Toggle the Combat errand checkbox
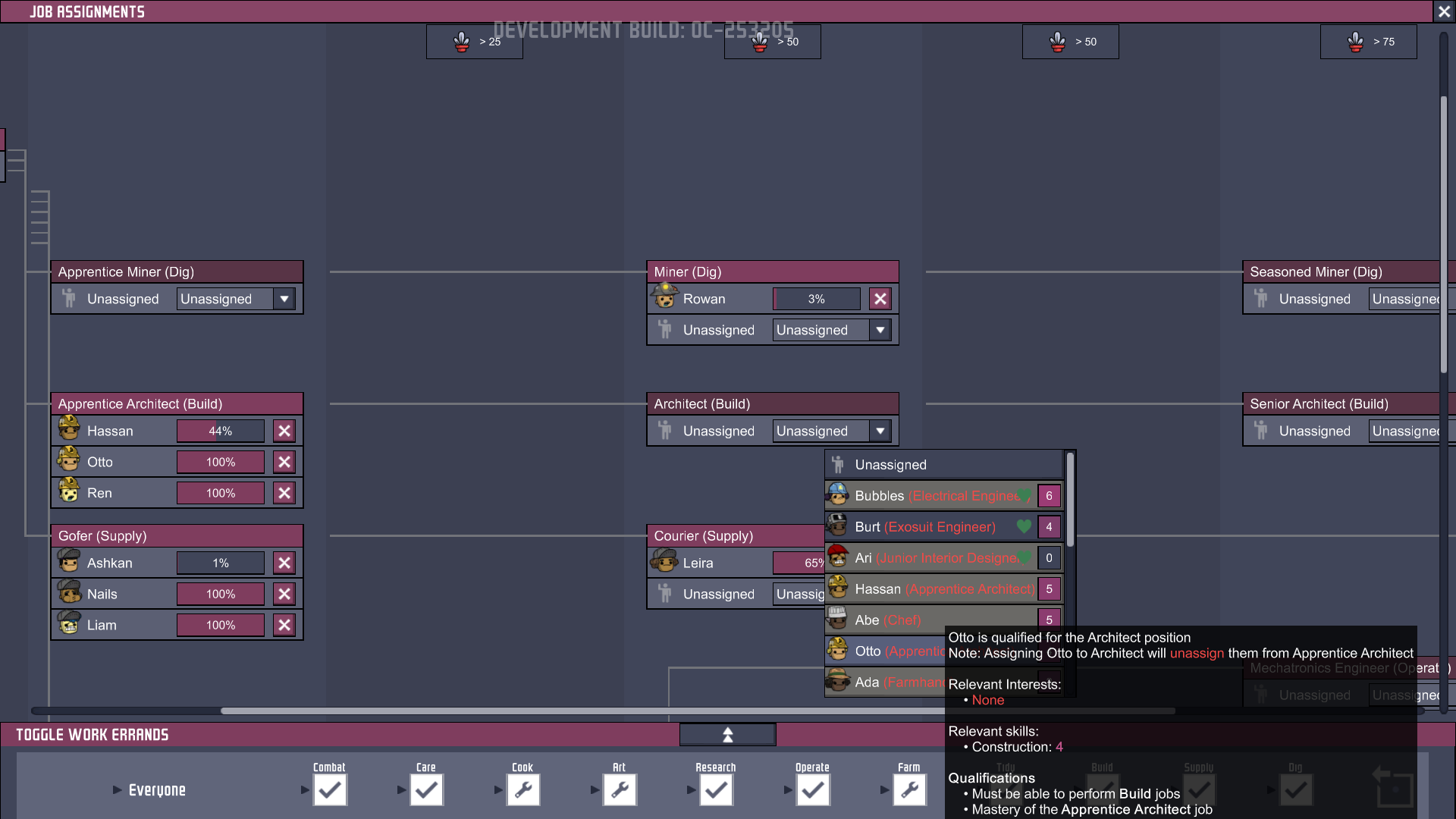 [330, 790]
